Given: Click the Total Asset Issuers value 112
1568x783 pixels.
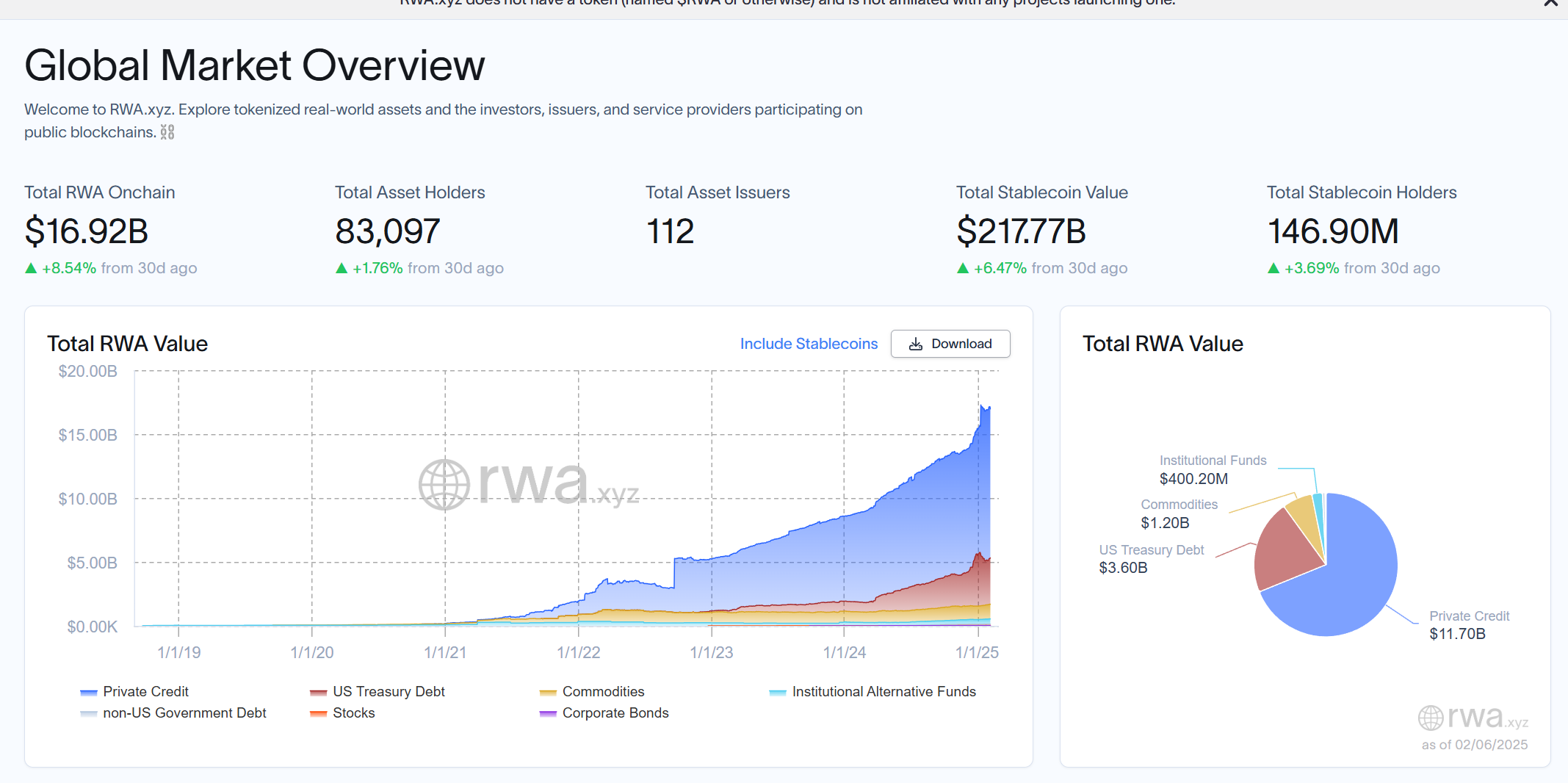Looking at the screenshot, I should pos(670,231).
